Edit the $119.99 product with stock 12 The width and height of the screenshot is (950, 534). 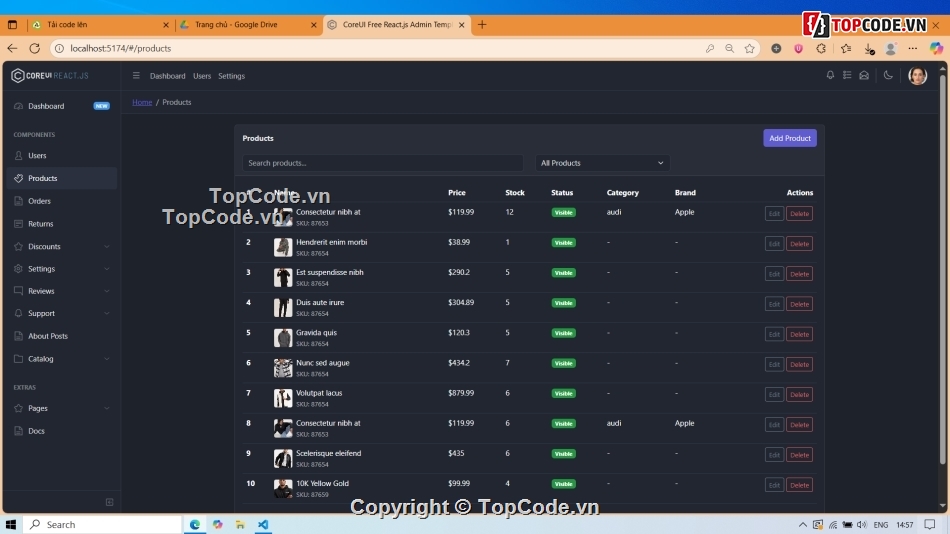pos(774,213)
